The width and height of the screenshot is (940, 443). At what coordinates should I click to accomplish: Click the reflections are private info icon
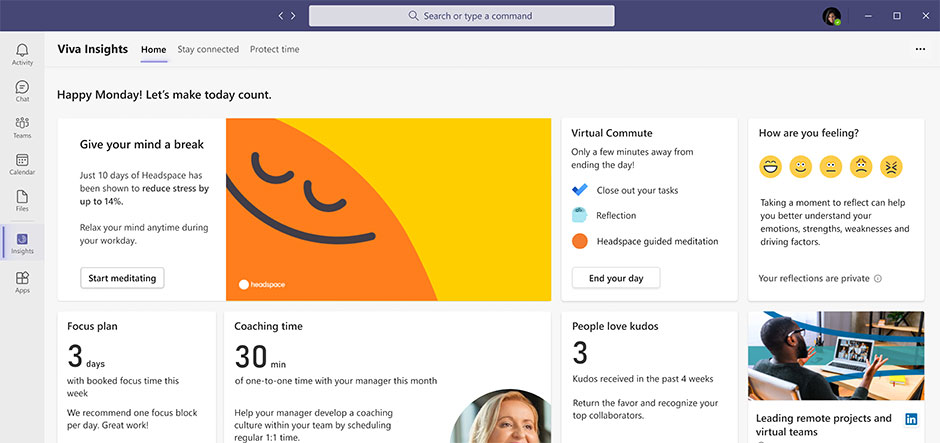[x=878, y=279]
